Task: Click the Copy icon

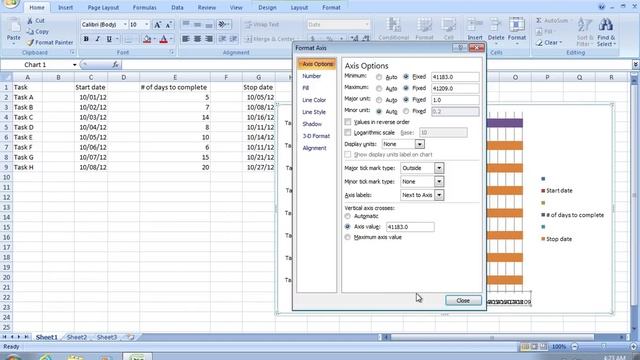Action: click(x=30, y=31)
